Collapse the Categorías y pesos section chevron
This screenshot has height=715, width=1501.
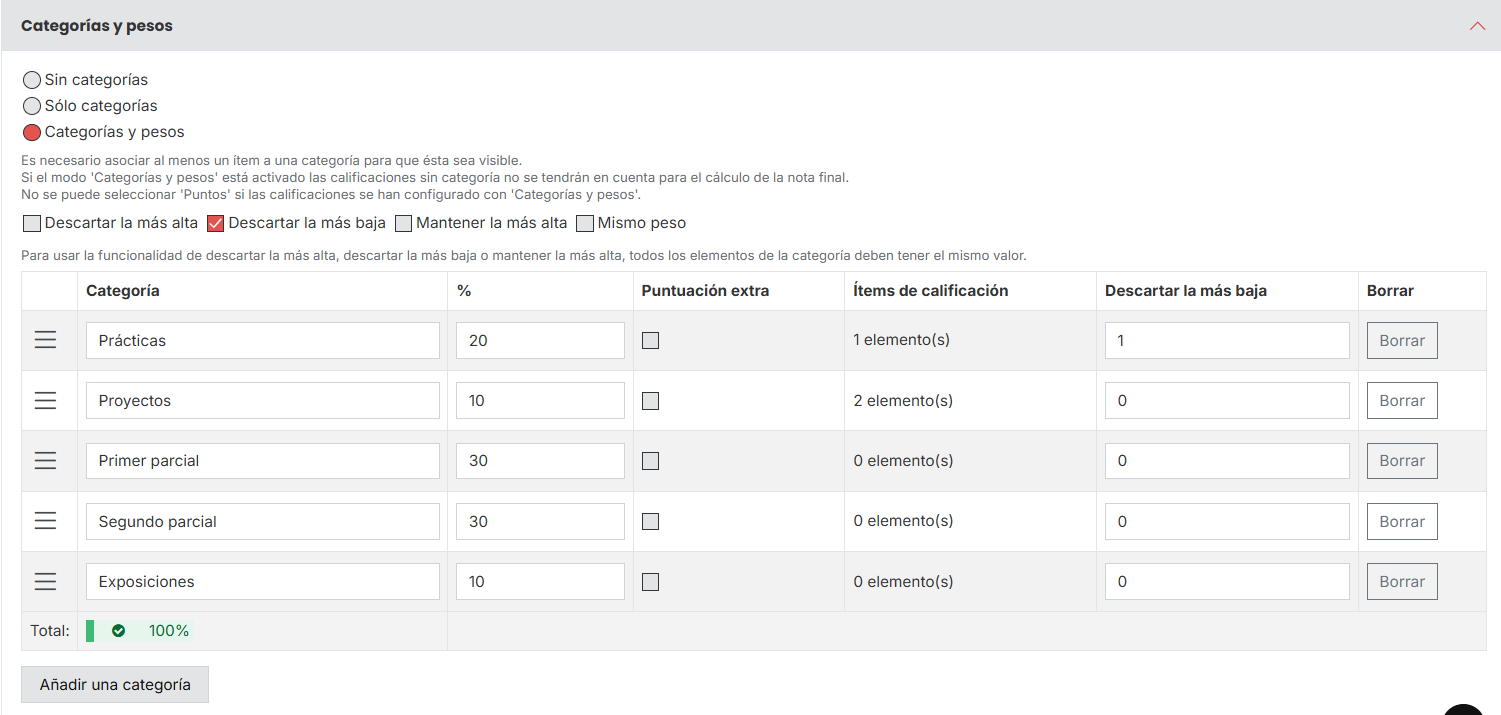tap(1477, 26)
